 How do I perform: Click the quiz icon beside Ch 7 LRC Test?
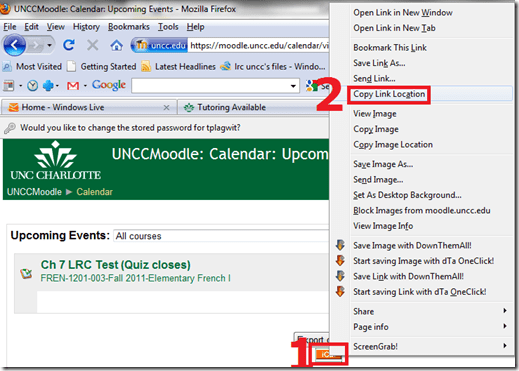pyautogui.click(x=26, y=273)
